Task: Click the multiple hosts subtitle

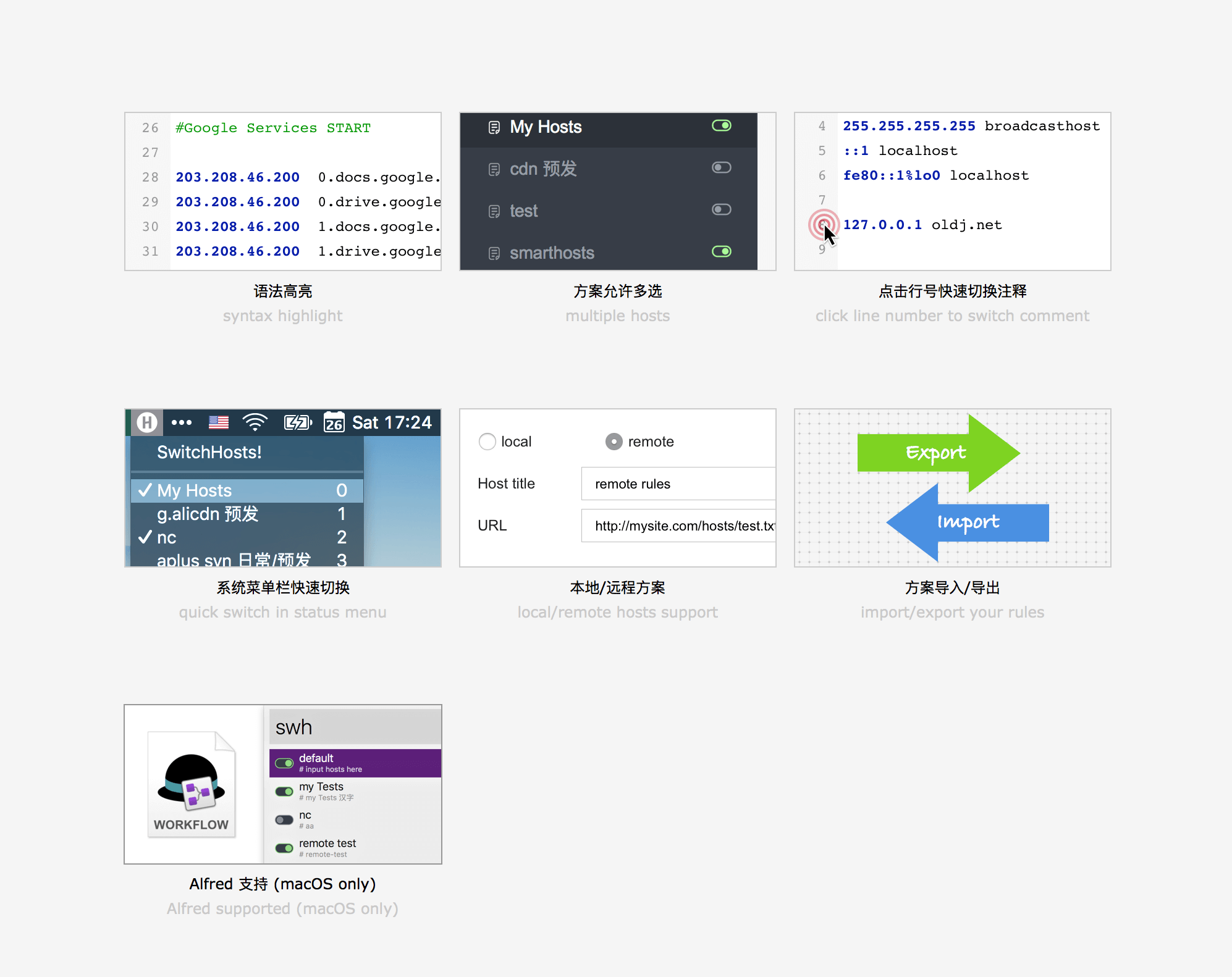Action: pyautogui.click(x=618, y=316)
